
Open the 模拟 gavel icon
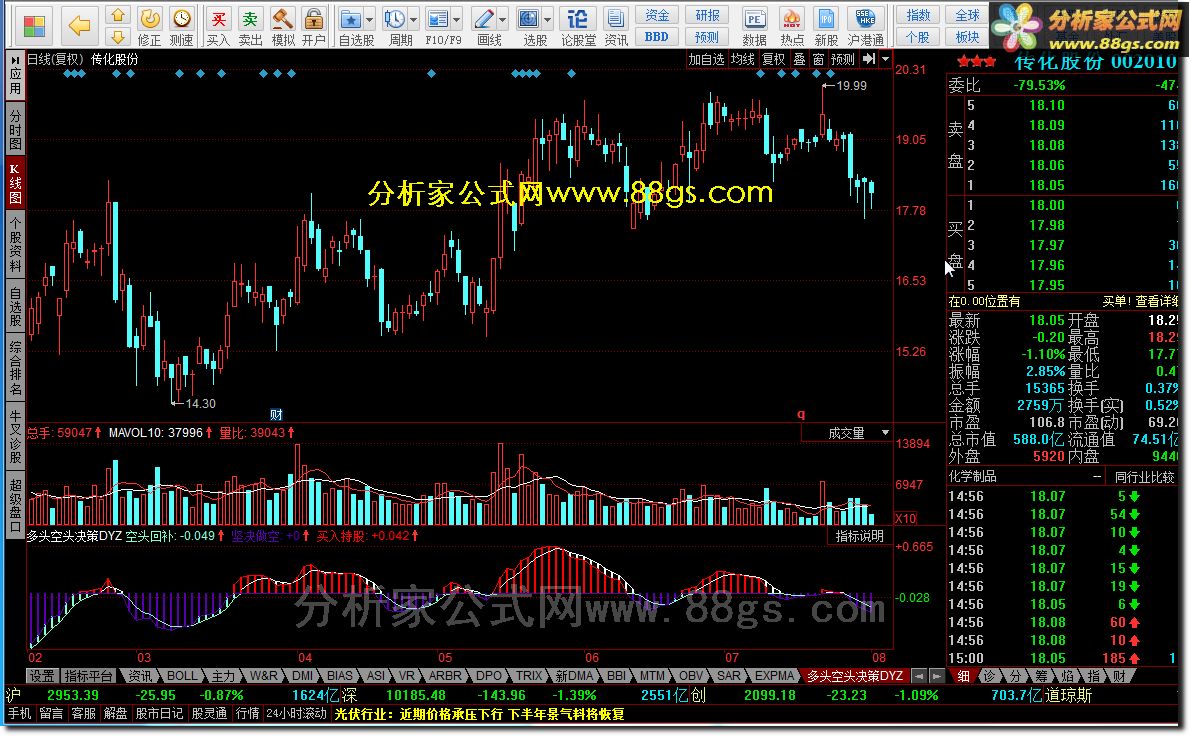(283, 20)
